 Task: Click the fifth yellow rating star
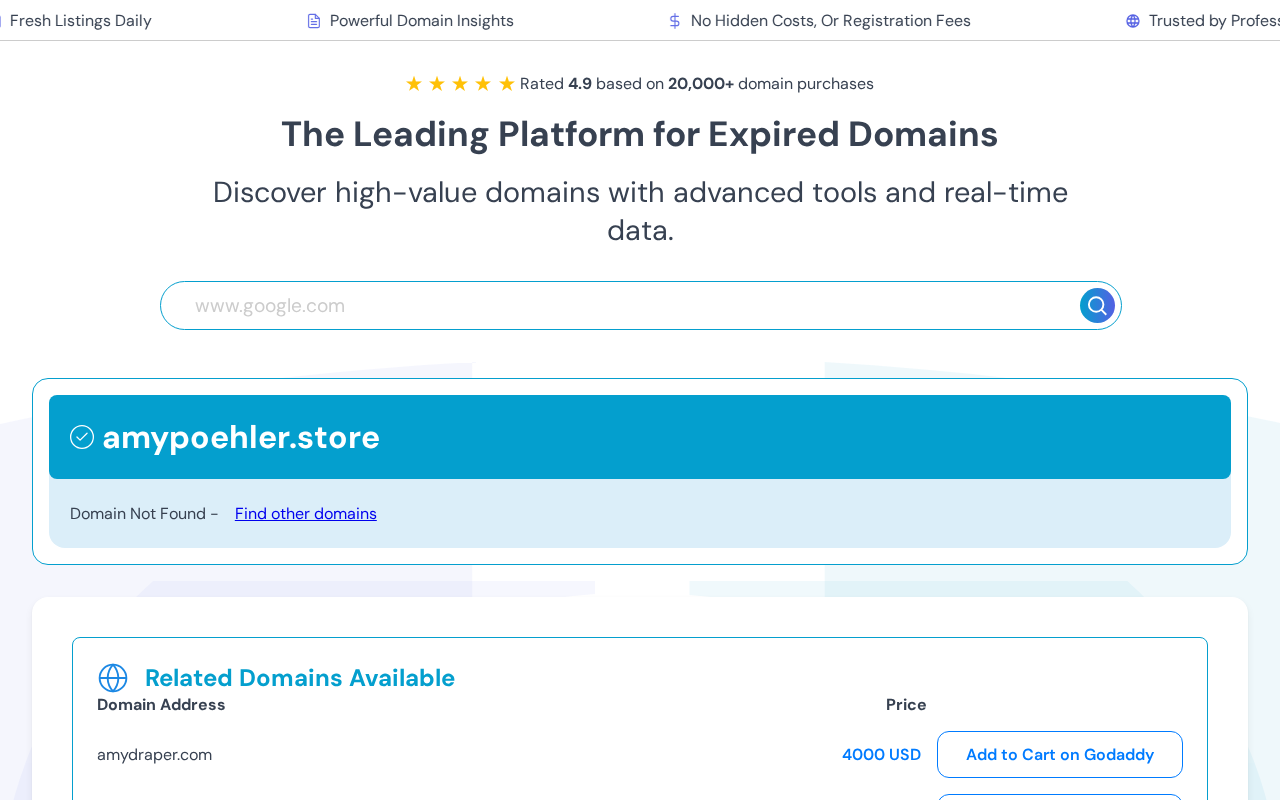click(x=507, y=84)
